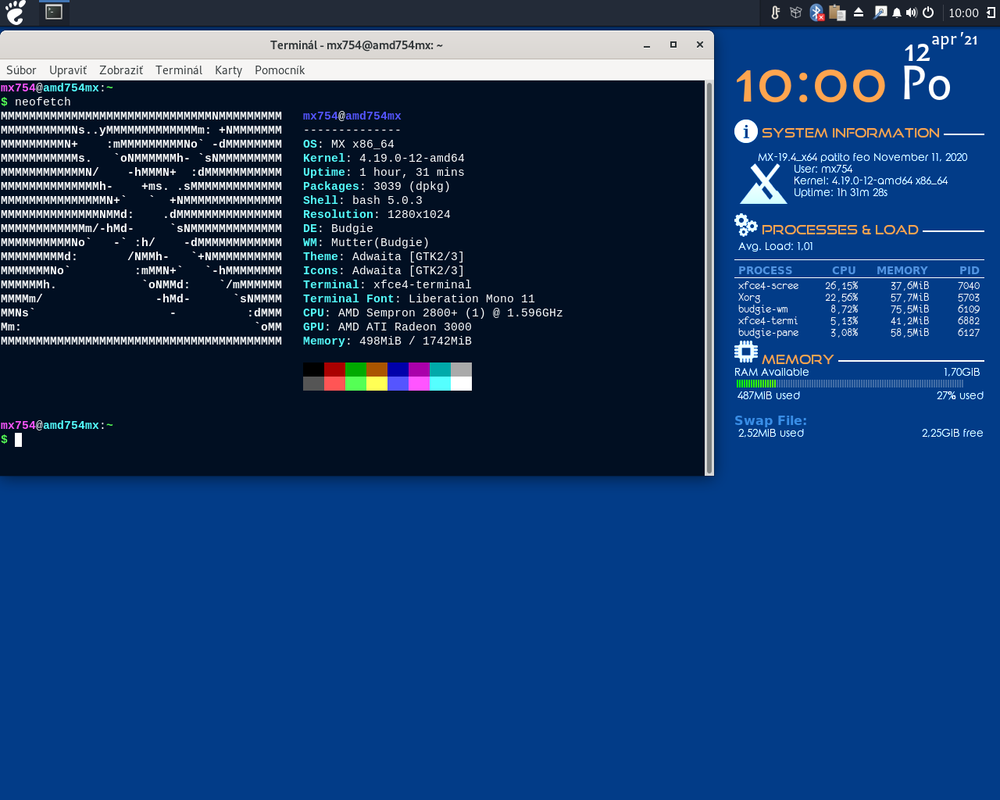Open the Pomocník menu

(x=279, y=70)
